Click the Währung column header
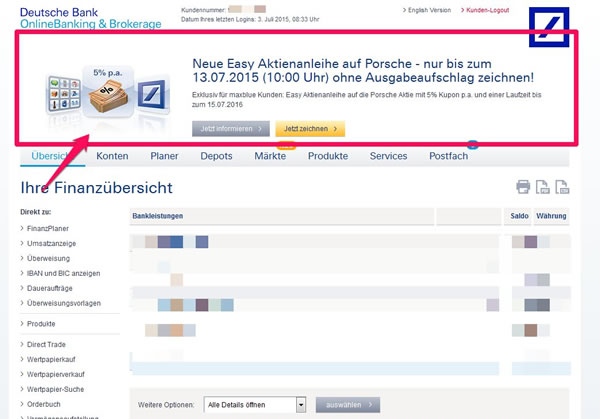 point(551,216)
